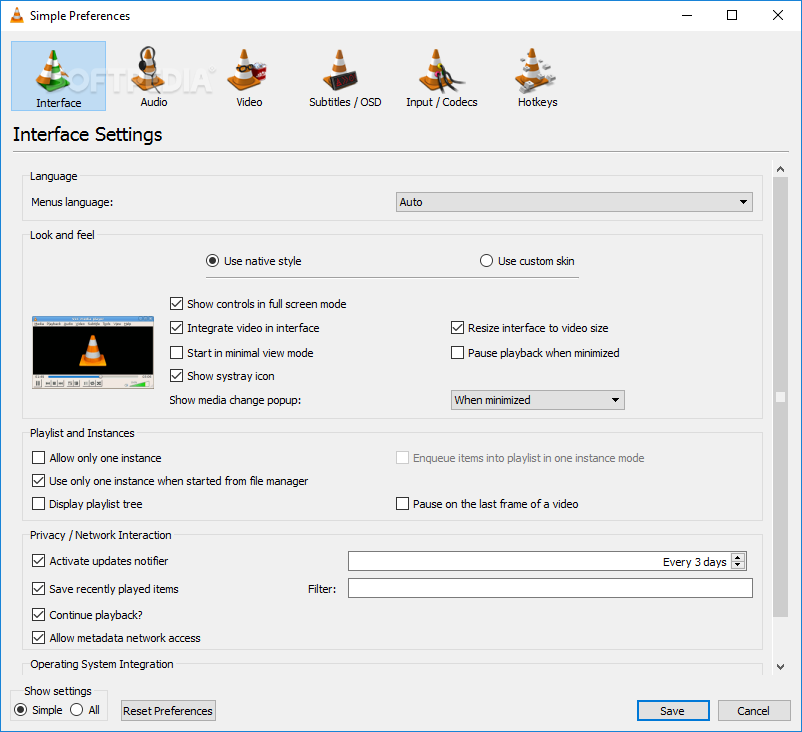Open the Menus language dropdown
This screenshot has height=732, width=802.
point(574,202)
